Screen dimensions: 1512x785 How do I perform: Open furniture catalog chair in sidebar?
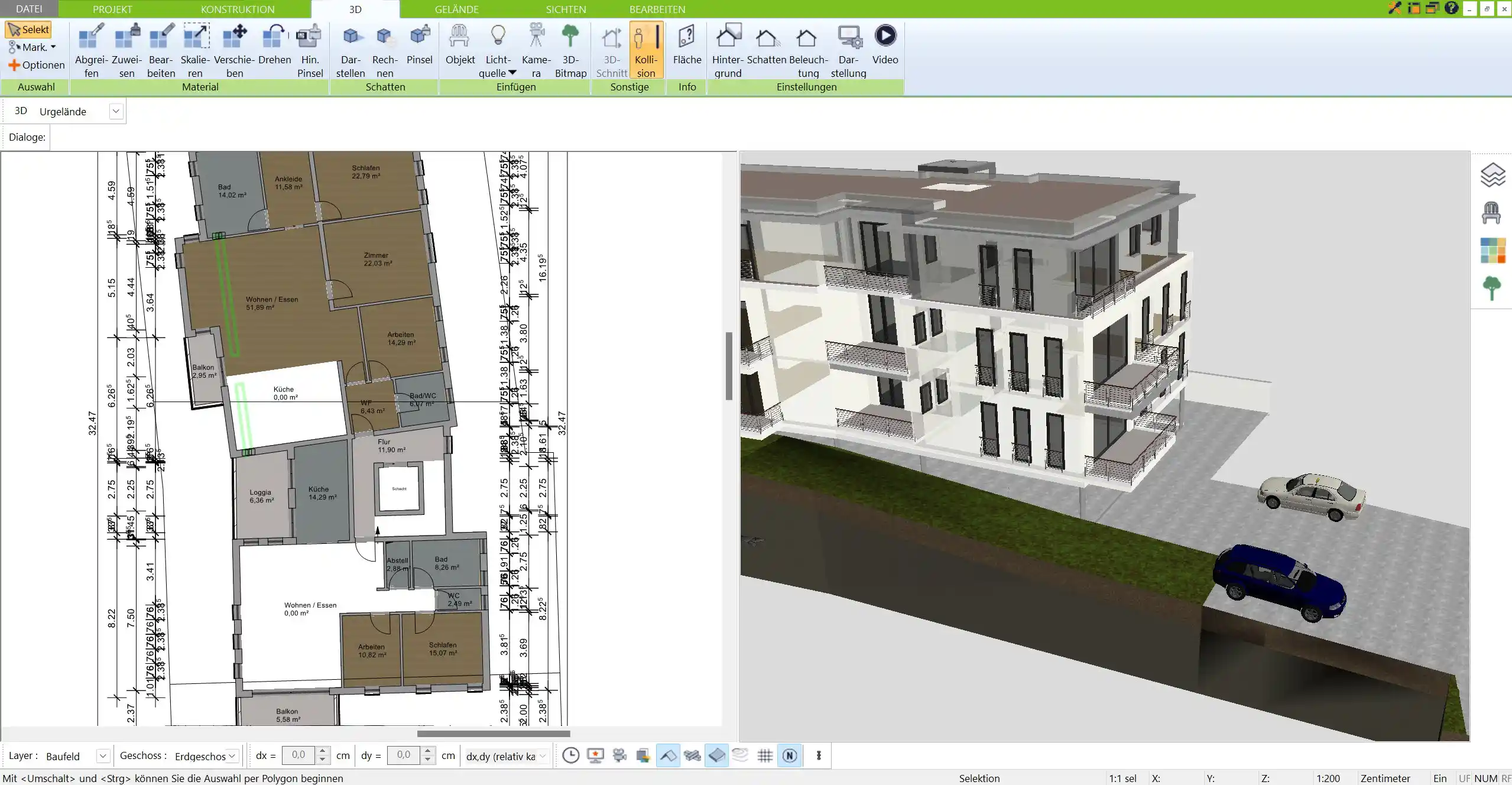click(1491, 213)
